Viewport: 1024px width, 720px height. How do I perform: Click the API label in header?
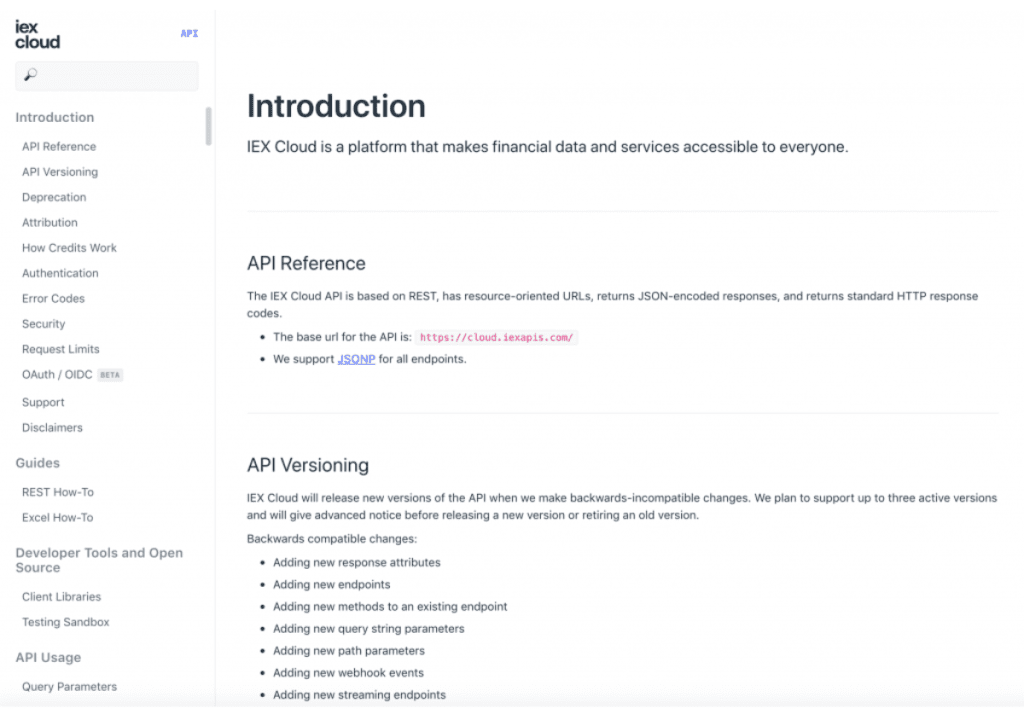tap(189, 33)
